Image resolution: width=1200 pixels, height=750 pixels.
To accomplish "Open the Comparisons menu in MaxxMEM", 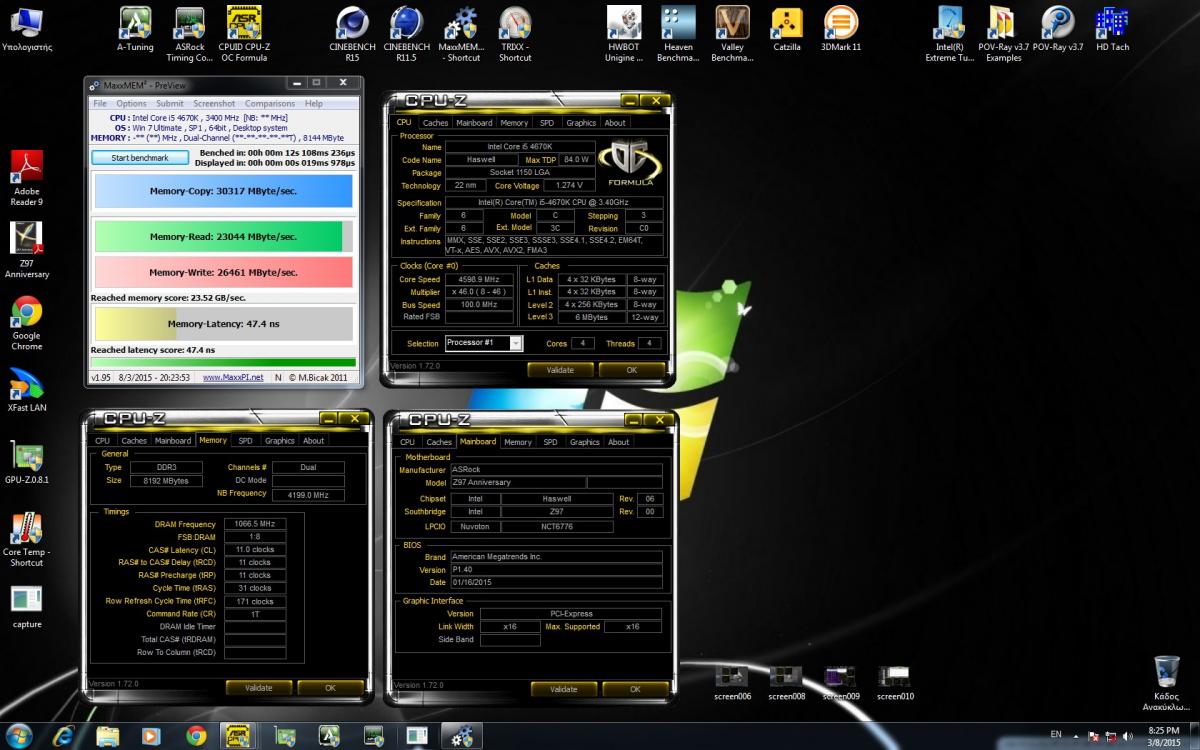I will coord(270,103).
